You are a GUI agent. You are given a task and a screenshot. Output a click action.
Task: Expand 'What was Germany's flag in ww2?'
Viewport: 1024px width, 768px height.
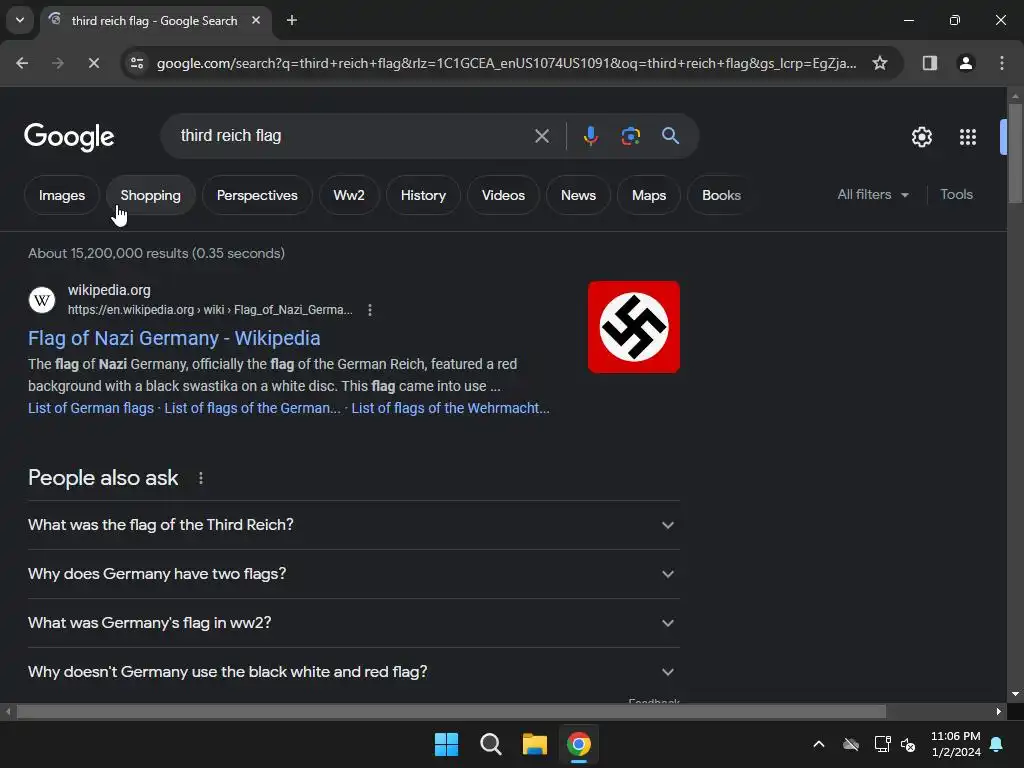coord(354,623)
